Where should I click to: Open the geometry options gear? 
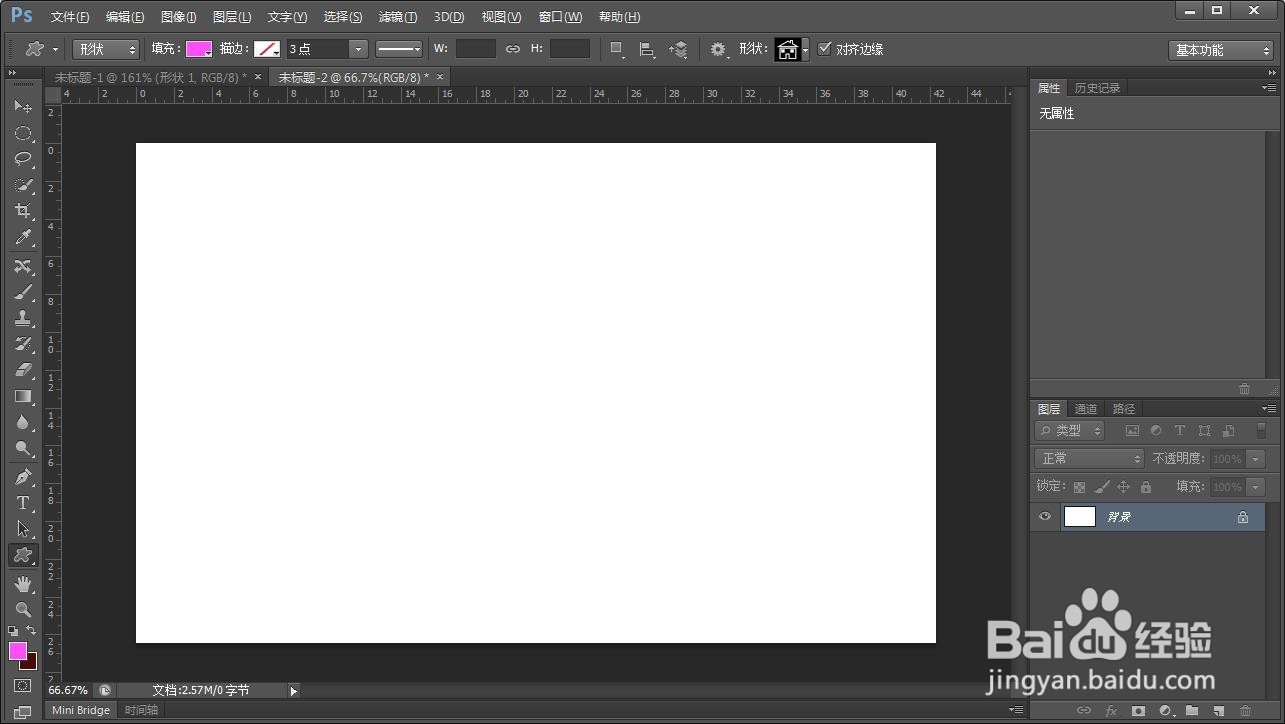(719, 49)
